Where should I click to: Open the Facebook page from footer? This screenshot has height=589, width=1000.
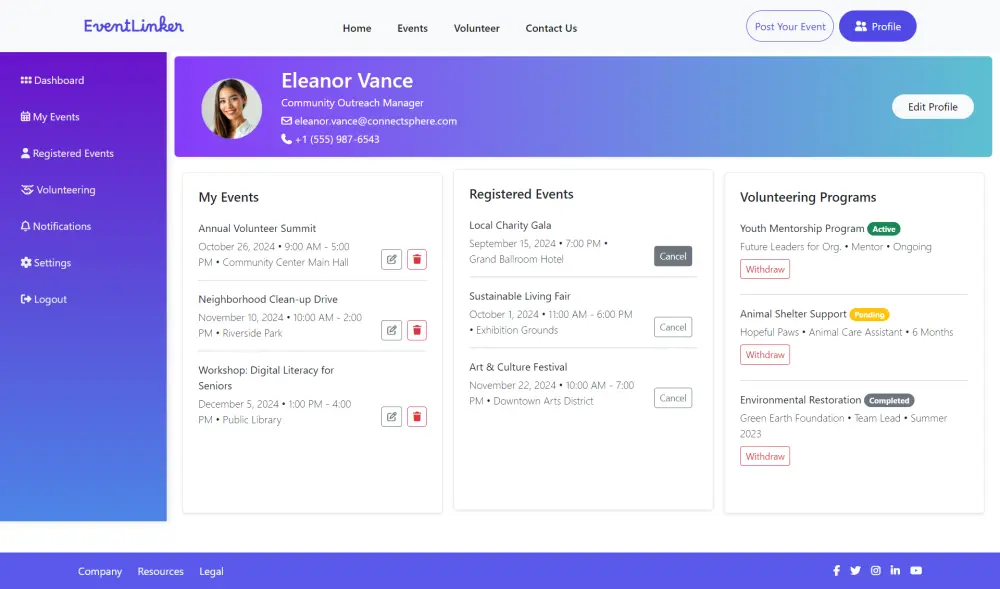pyautogui.click(x=836, y=571)
